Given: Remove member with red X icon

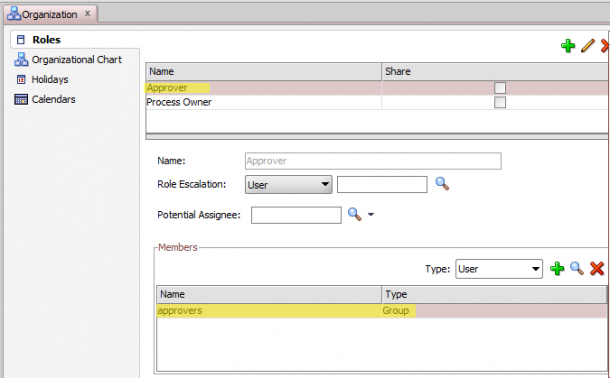Looking at the screenshot, I should pyautogui.click(x=597, y=269).
